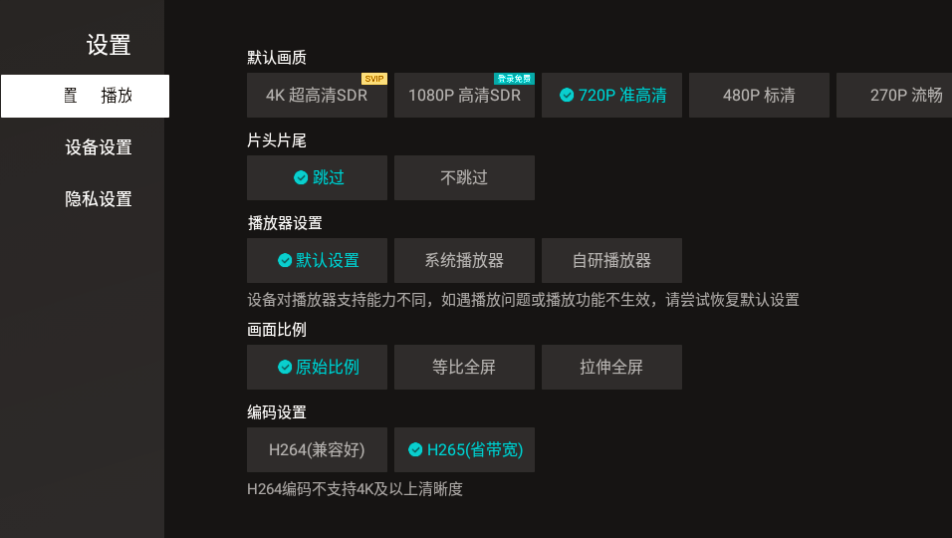Choose 1080P 高清SDR default quality
The width and height of the screenshot is (952, 538).
464,95
